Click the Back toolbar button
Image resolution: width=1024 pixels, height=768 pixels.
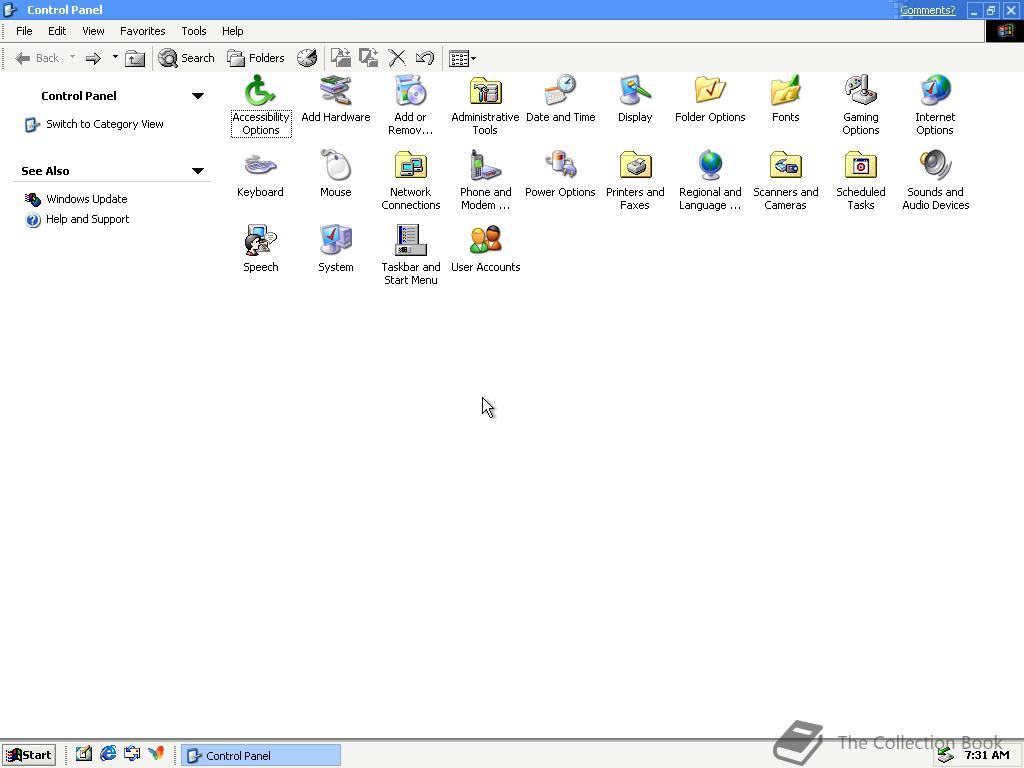click(x=37, y=58)
